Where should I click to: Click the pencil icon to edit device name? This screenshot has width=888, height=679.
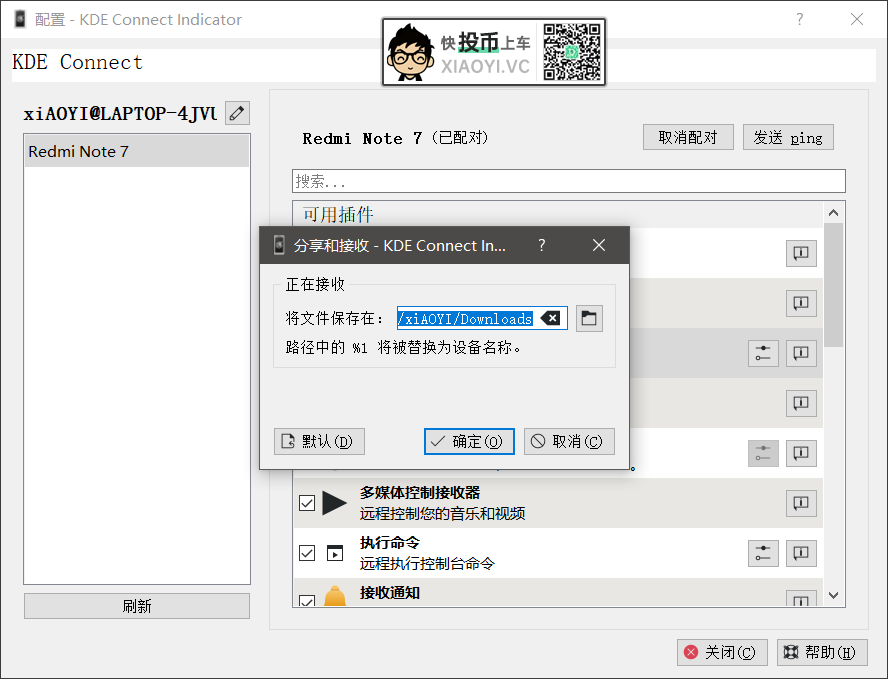[x=237, y=113]
